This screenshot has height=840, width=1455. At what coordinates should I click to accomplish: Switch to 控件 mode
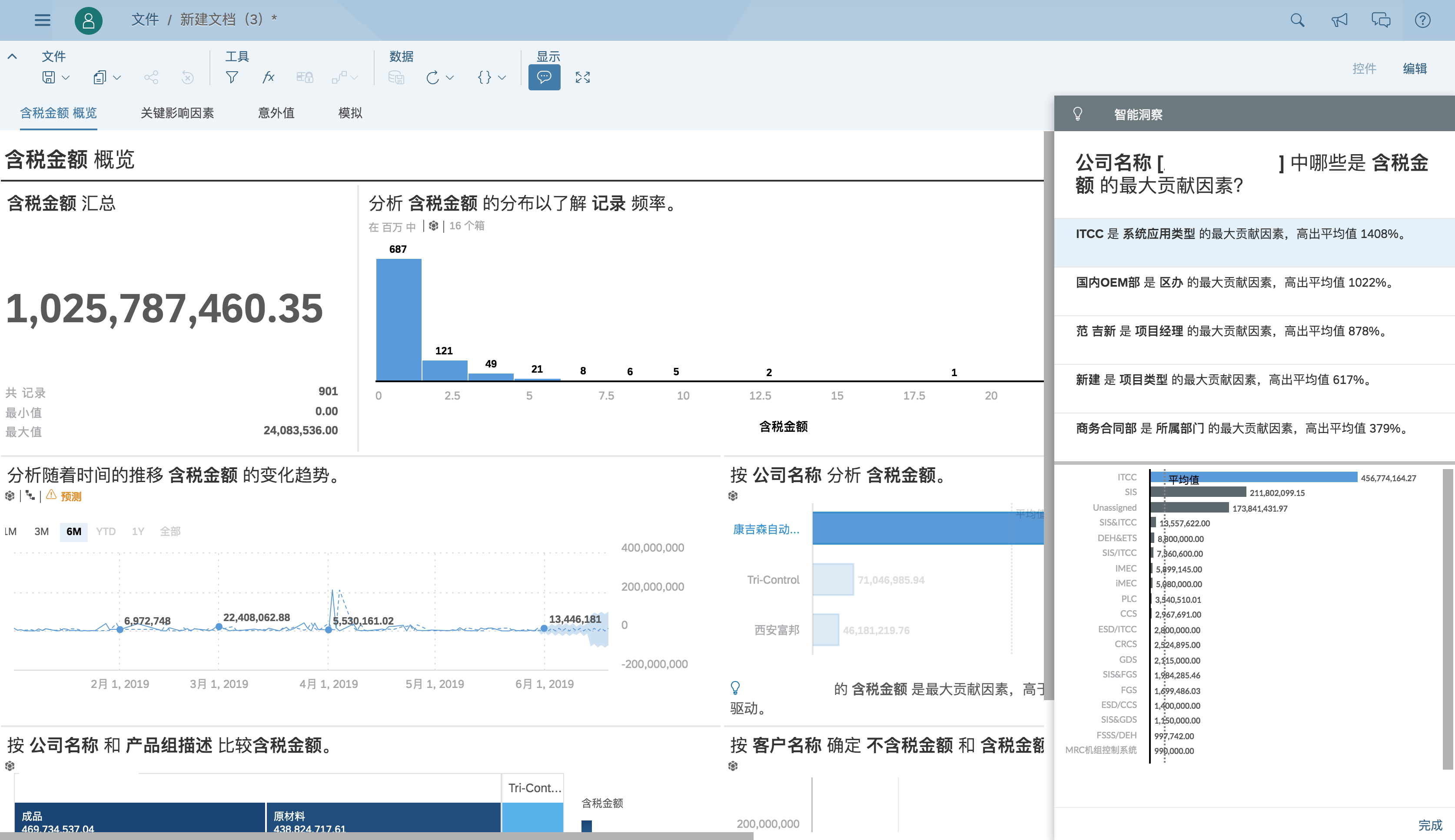coord(1364,69)
